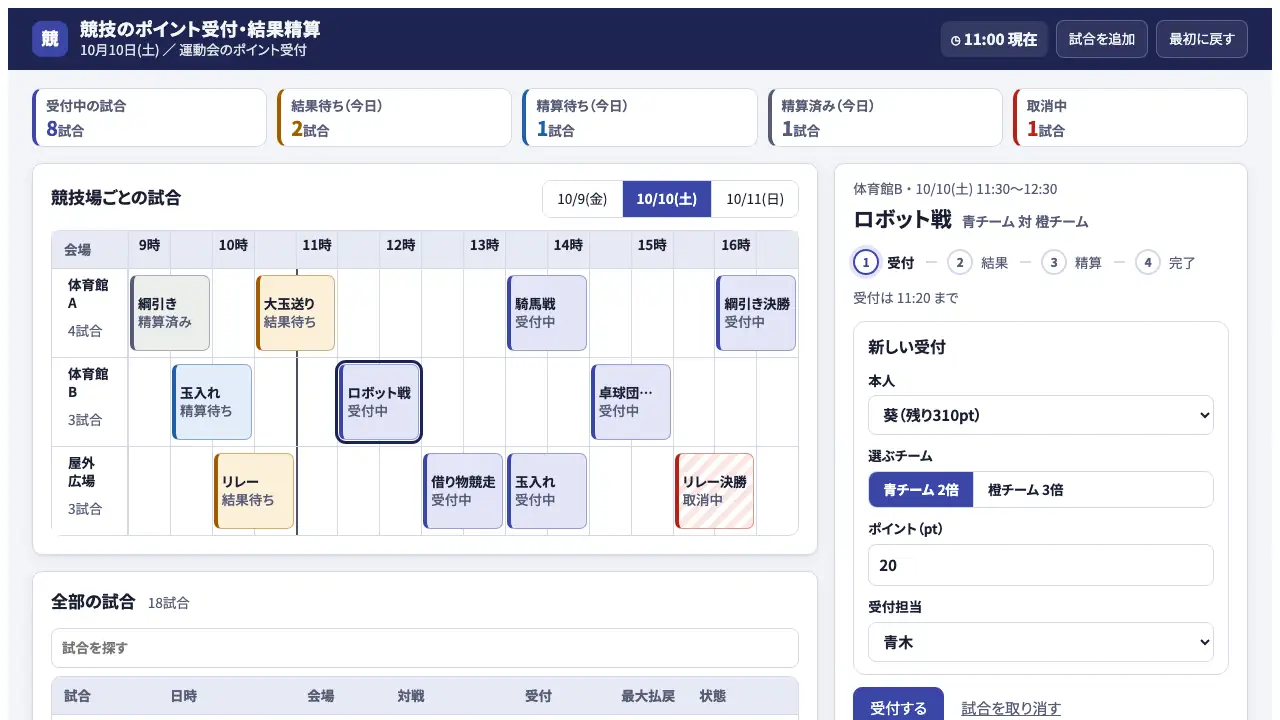
Task: Open the 騎馬戦 受付中 match block
Action: pyautogui.click(x=547, y=313)
